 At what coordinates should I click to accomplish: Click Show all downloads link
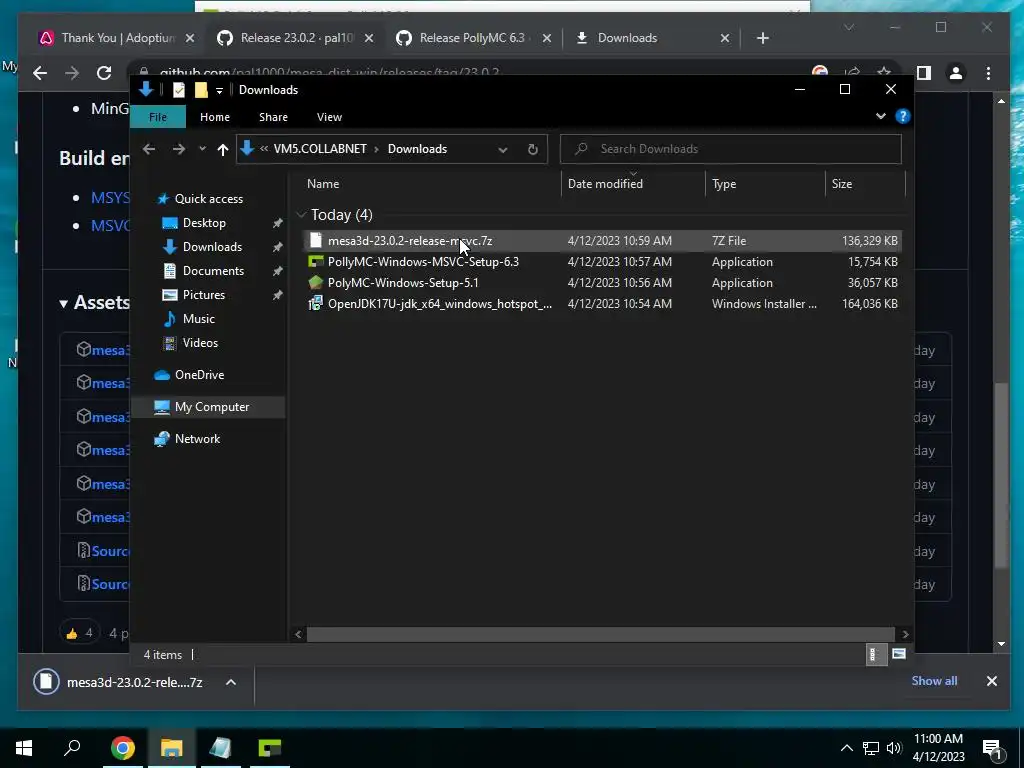coord(934,681)
